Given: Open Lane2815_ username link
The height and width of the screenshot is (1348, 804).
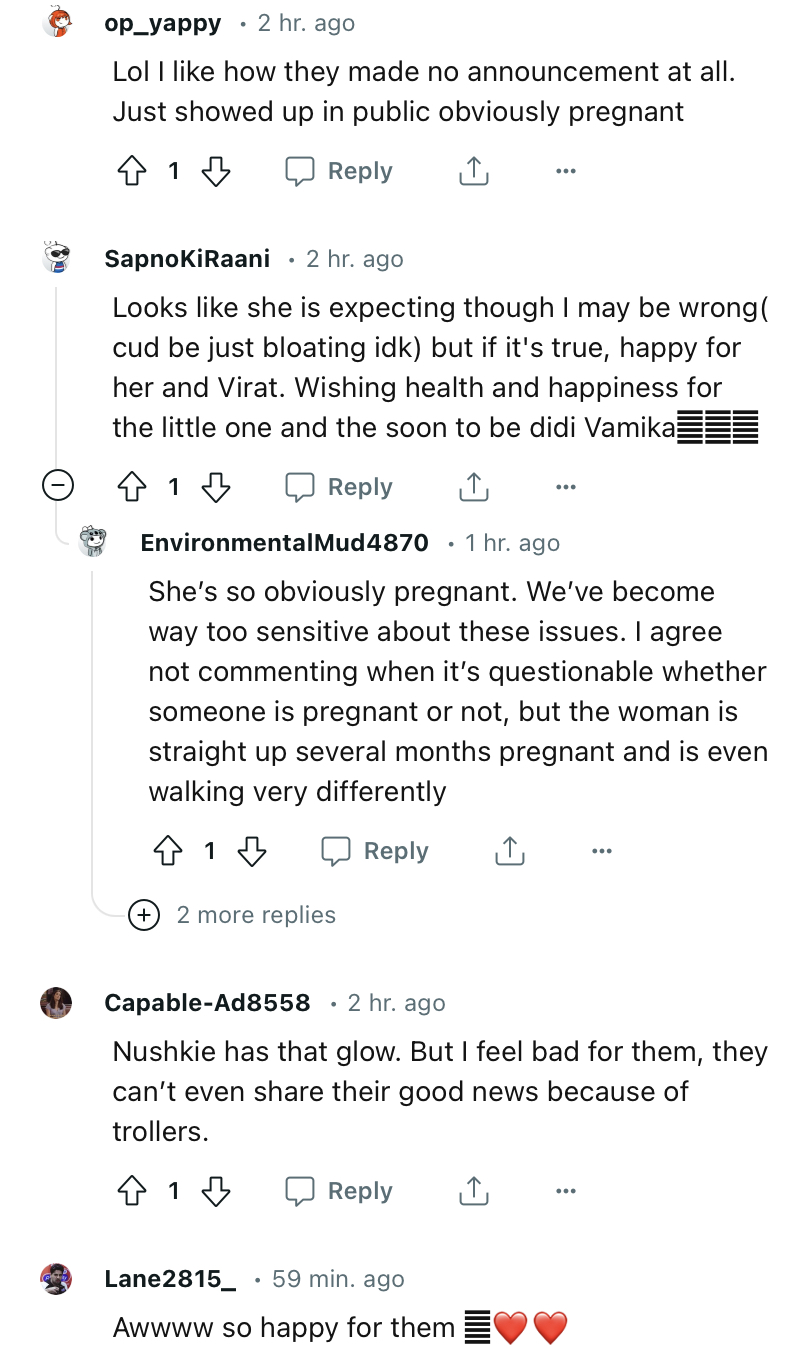Looking at the screenshot, I should (x=170, y=1279).
